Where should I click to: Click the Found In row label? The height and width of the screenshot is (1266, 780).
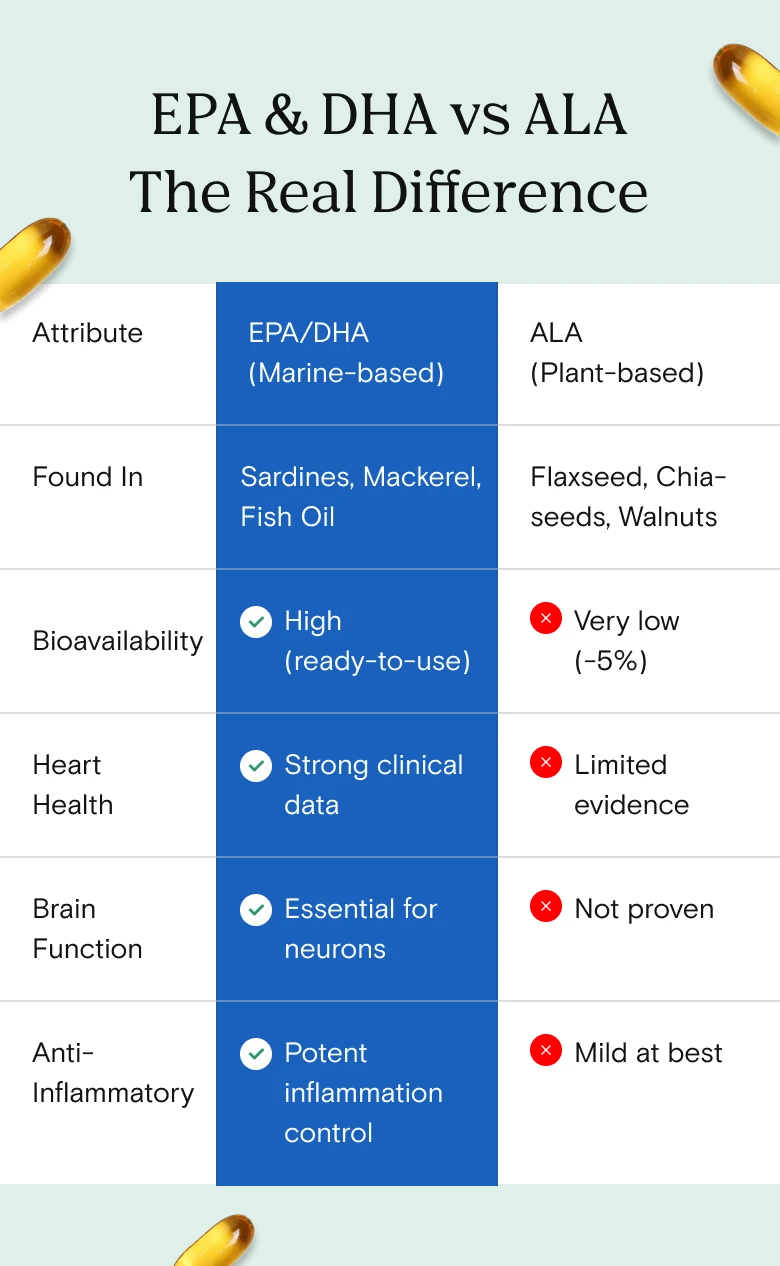click(x=88, y=477)
